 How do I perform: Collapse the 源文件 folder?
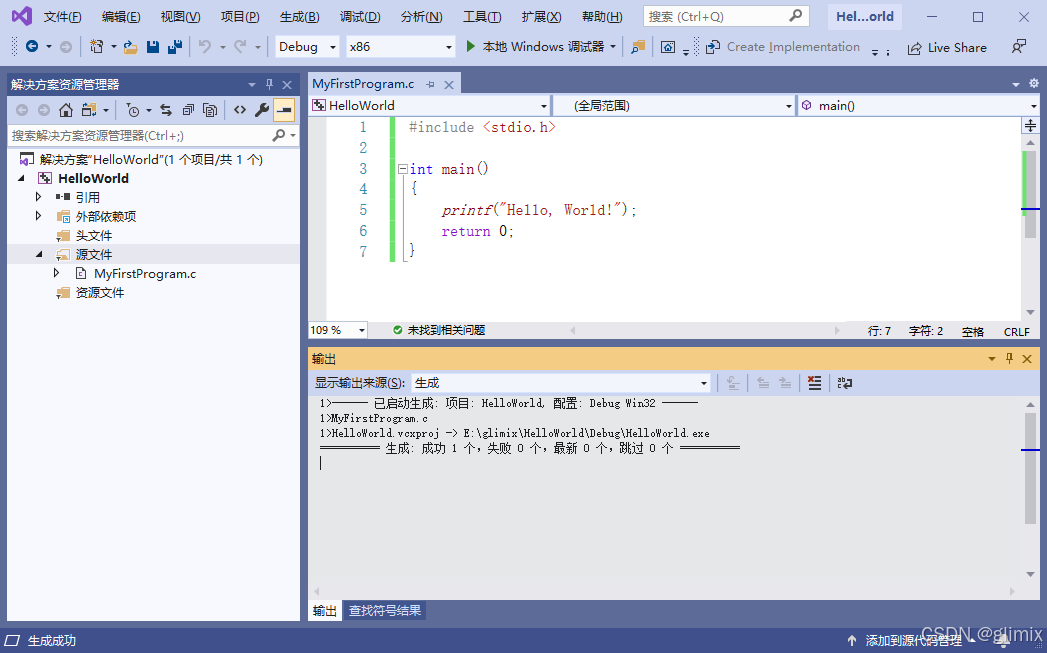point(39,254)
